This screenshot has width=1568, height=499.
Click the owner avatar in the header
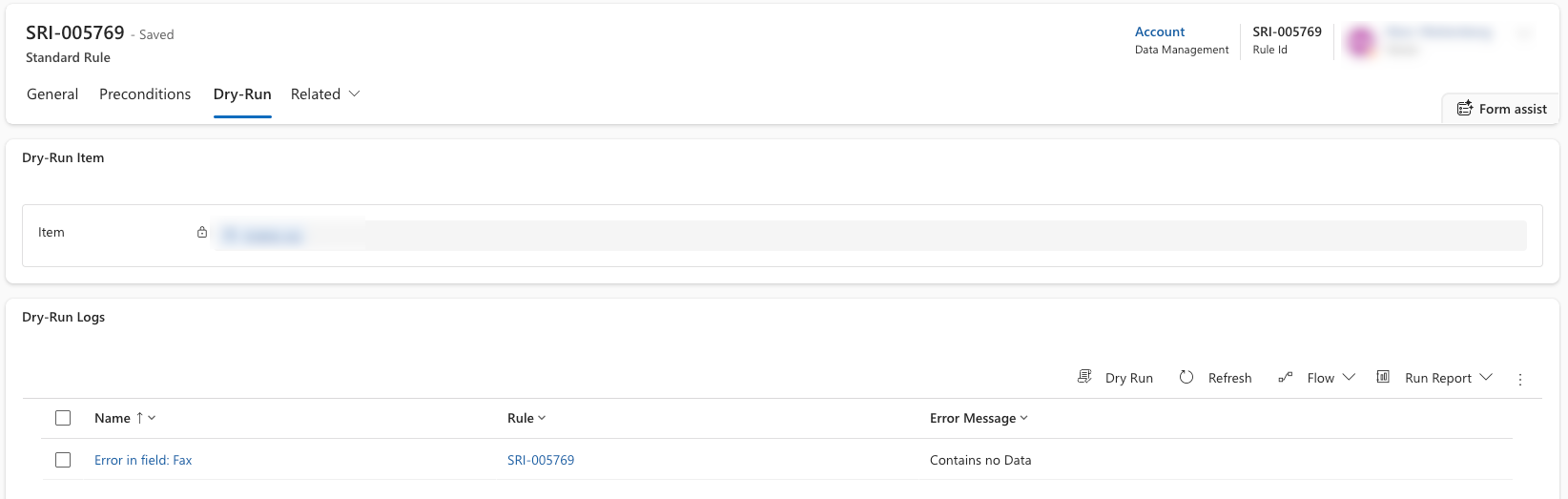tap(1361, 41)
